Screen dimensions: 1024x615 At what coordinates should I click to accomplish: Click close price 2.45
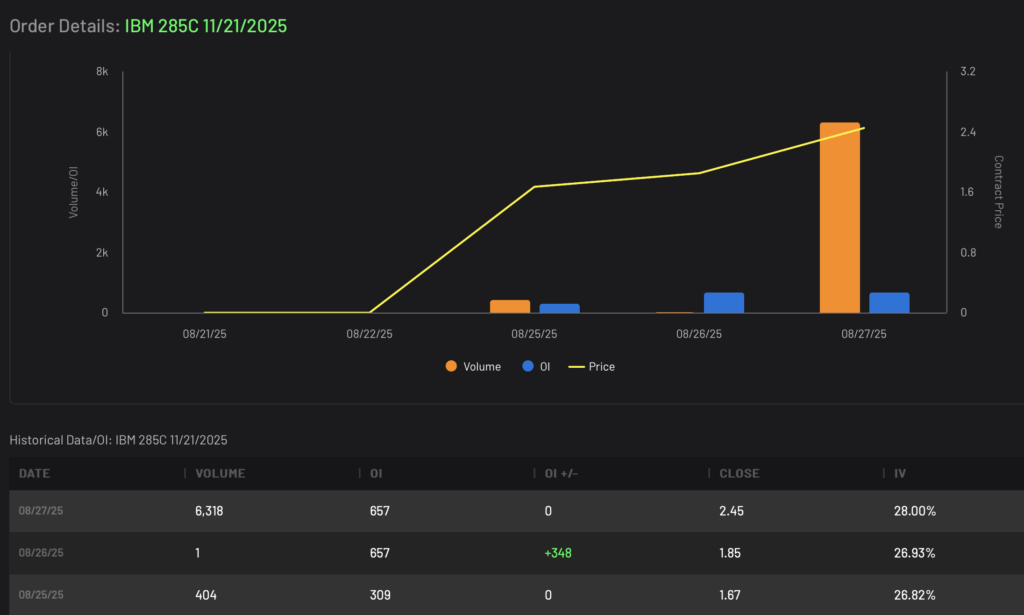(x=731, y=511)
